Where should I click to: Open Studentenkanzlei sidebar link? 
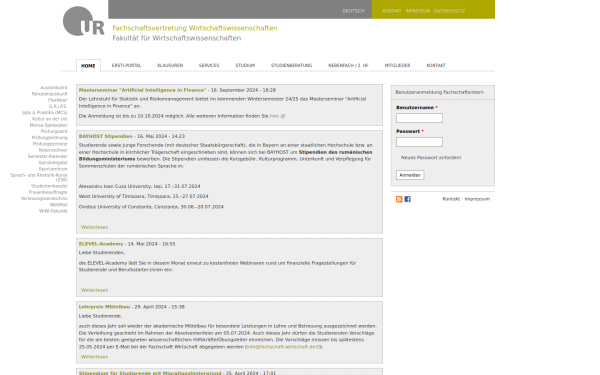49,186
